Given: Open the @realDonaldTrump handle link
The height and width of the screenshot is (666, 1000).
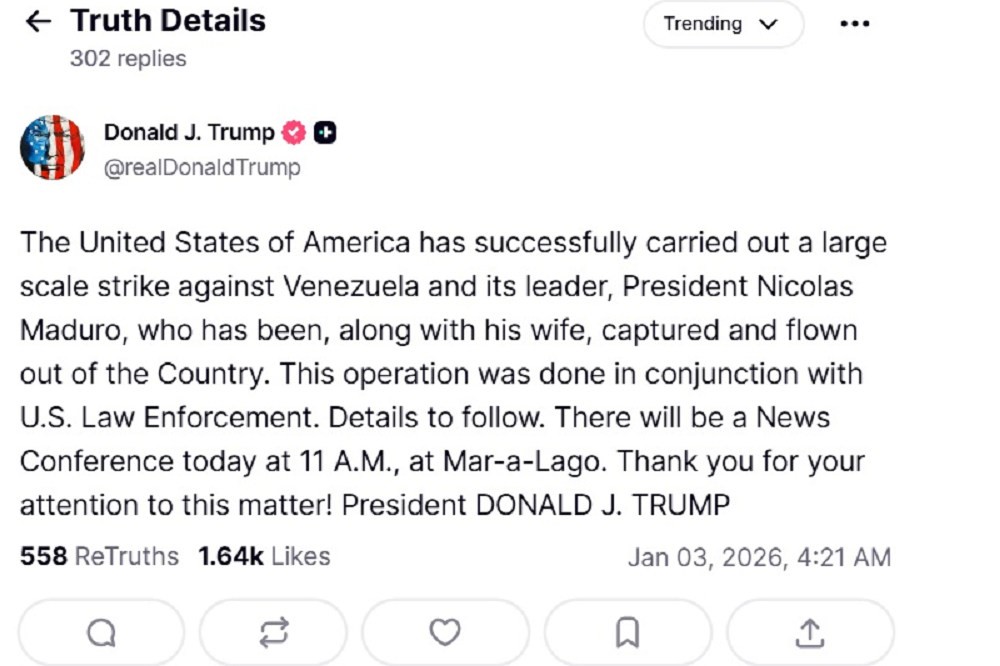Looking at the screenshot, I should point(202,167).
